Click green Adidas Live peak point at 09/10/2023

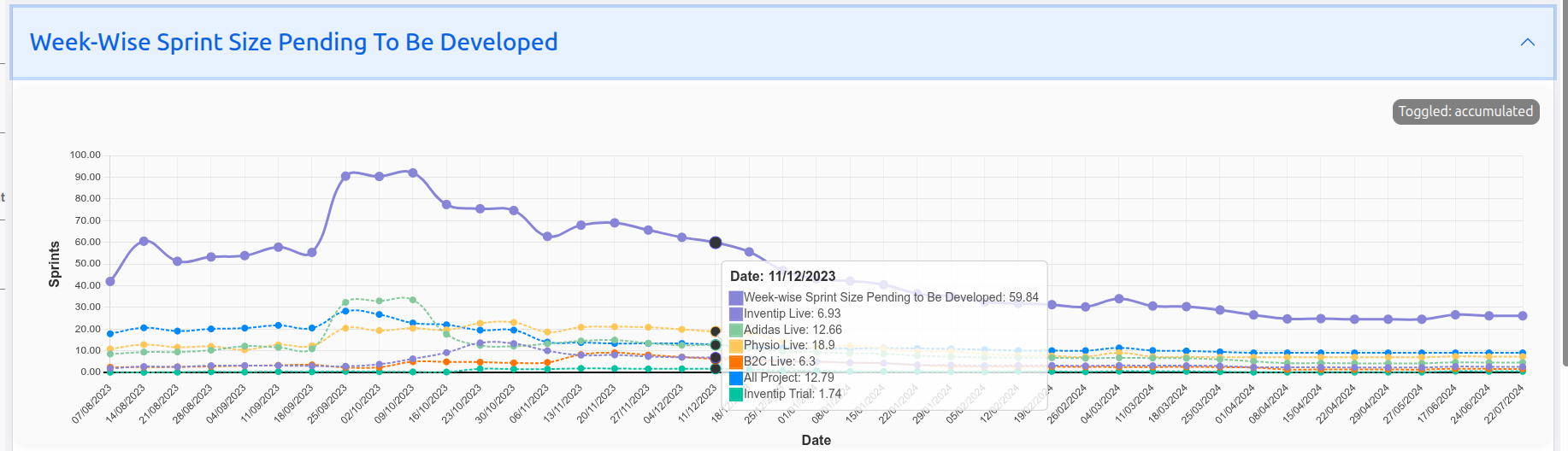413,300
